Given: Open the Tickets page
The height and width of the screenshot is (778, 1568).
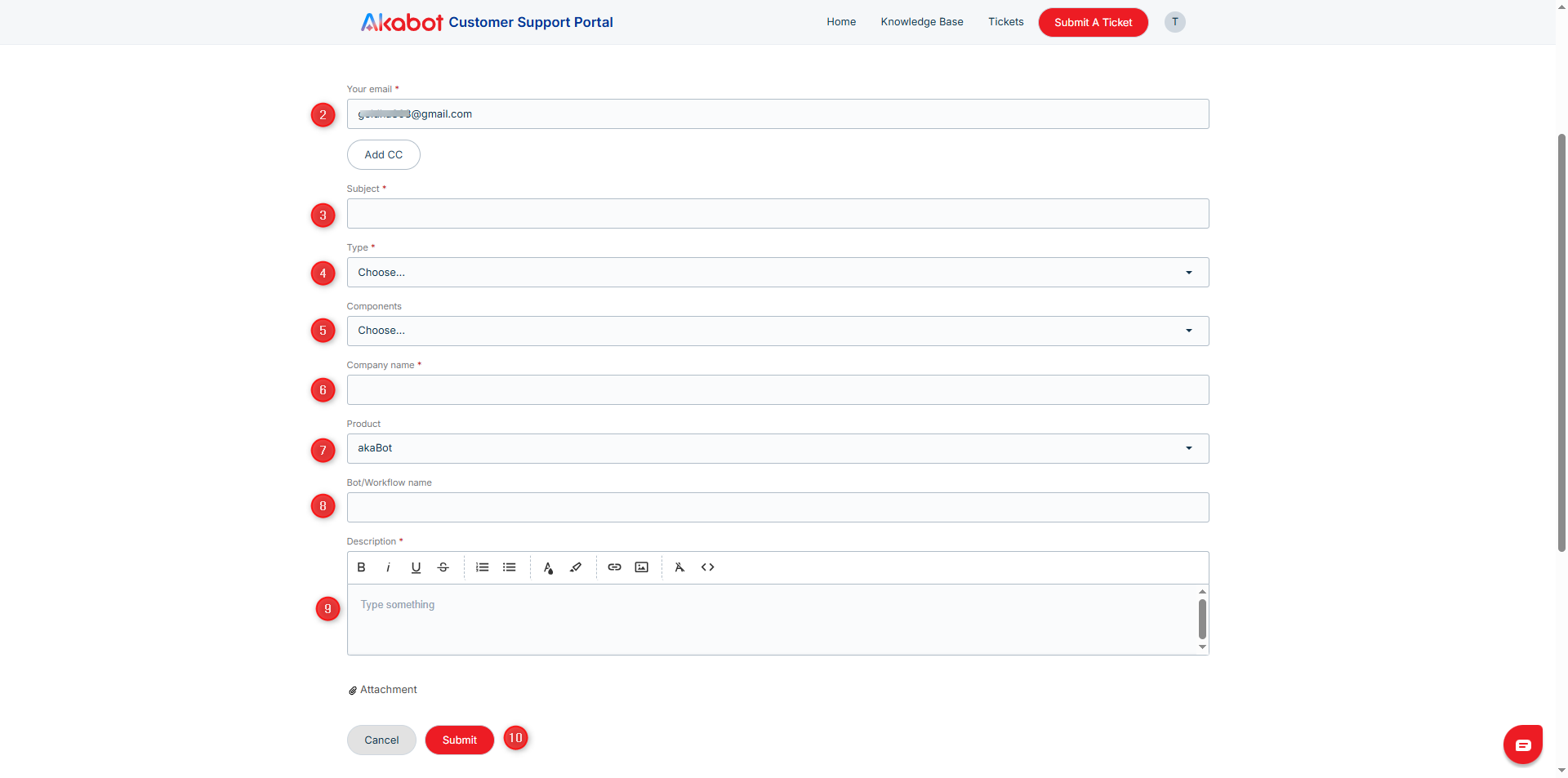Looking at the screenshot, I should [x=1006, y=22].
